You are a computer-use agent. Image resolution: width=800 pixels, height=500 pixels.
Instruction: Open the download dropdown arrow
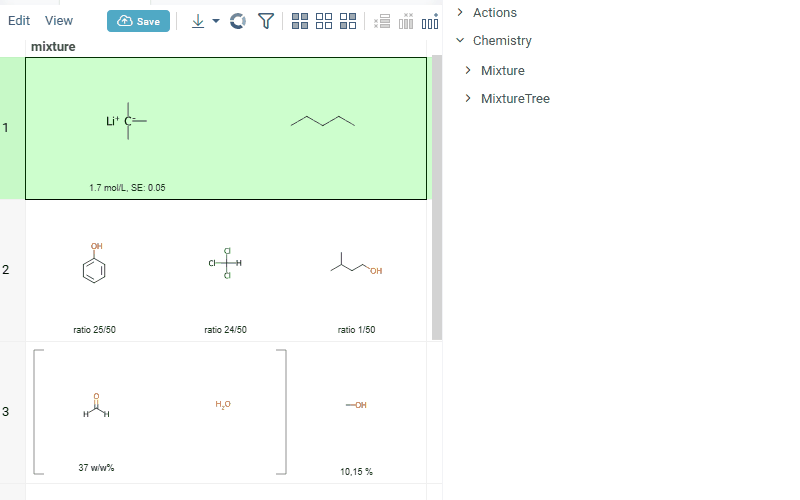coord(216,21)
